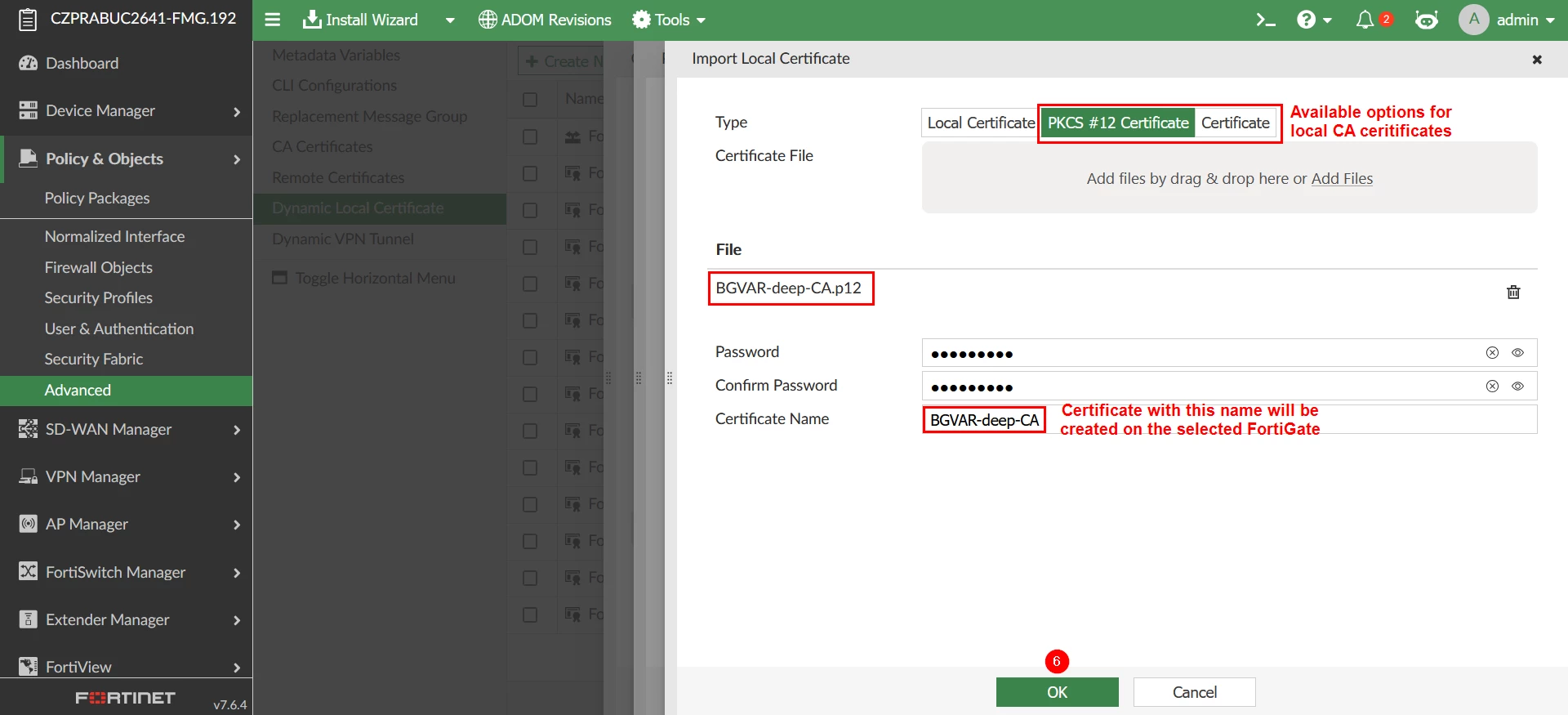Click the Toggle Horizontal Menu icon
This screenshot has height=715, width=1568.
[280, 278]
